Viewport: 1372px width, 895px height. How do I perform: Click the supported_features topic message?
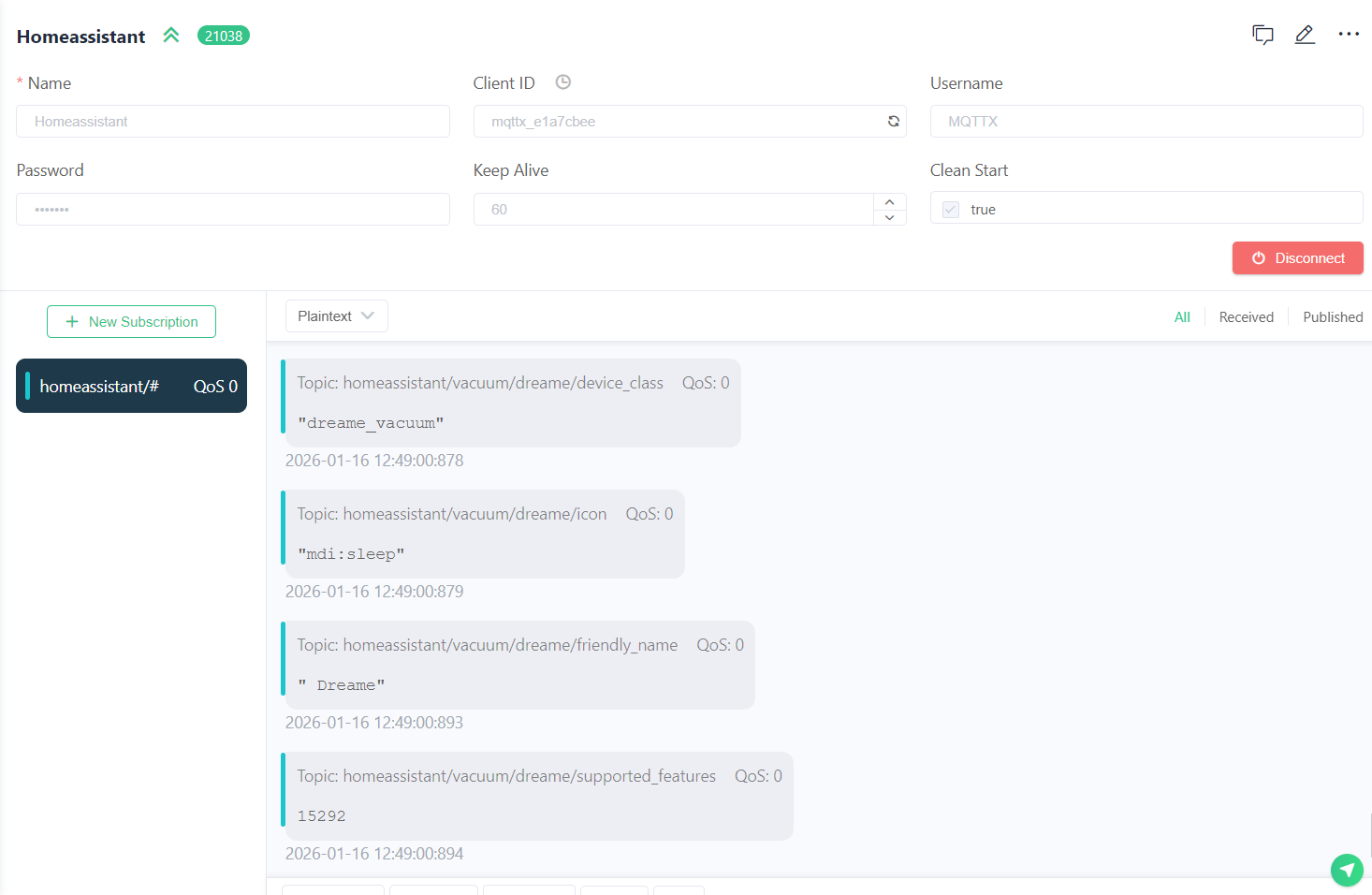point(537,796)
